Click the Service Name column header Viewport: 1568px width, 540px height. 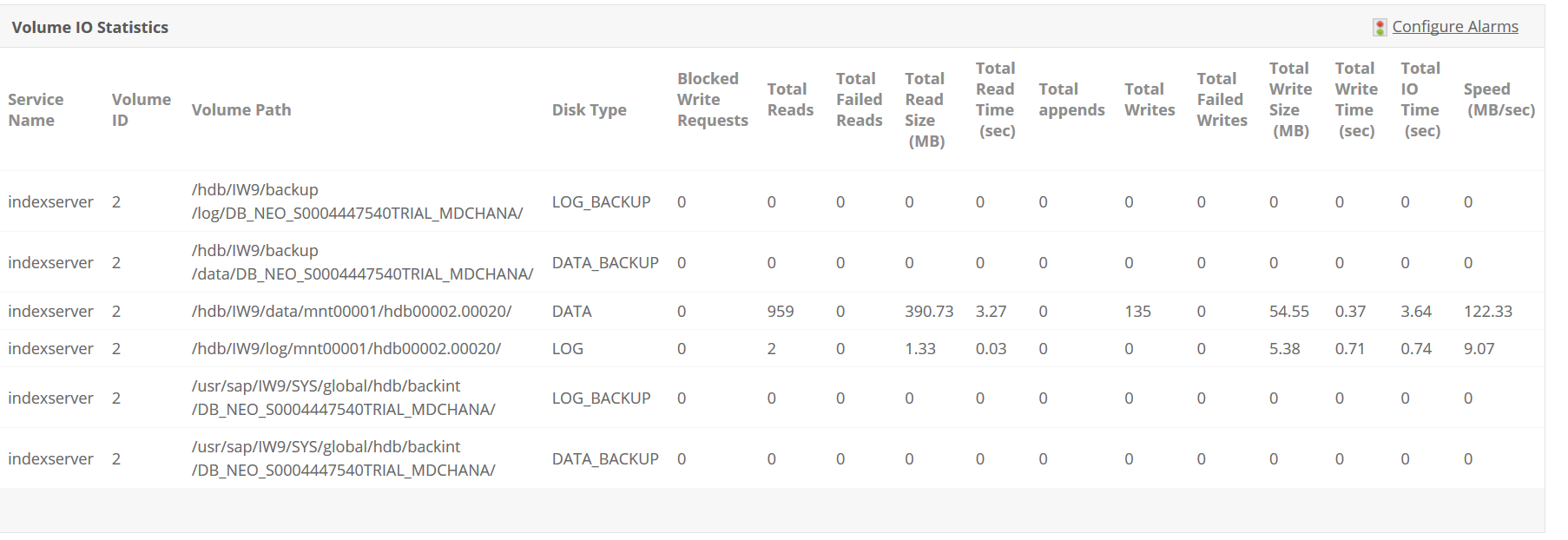(x=36, y=109)
